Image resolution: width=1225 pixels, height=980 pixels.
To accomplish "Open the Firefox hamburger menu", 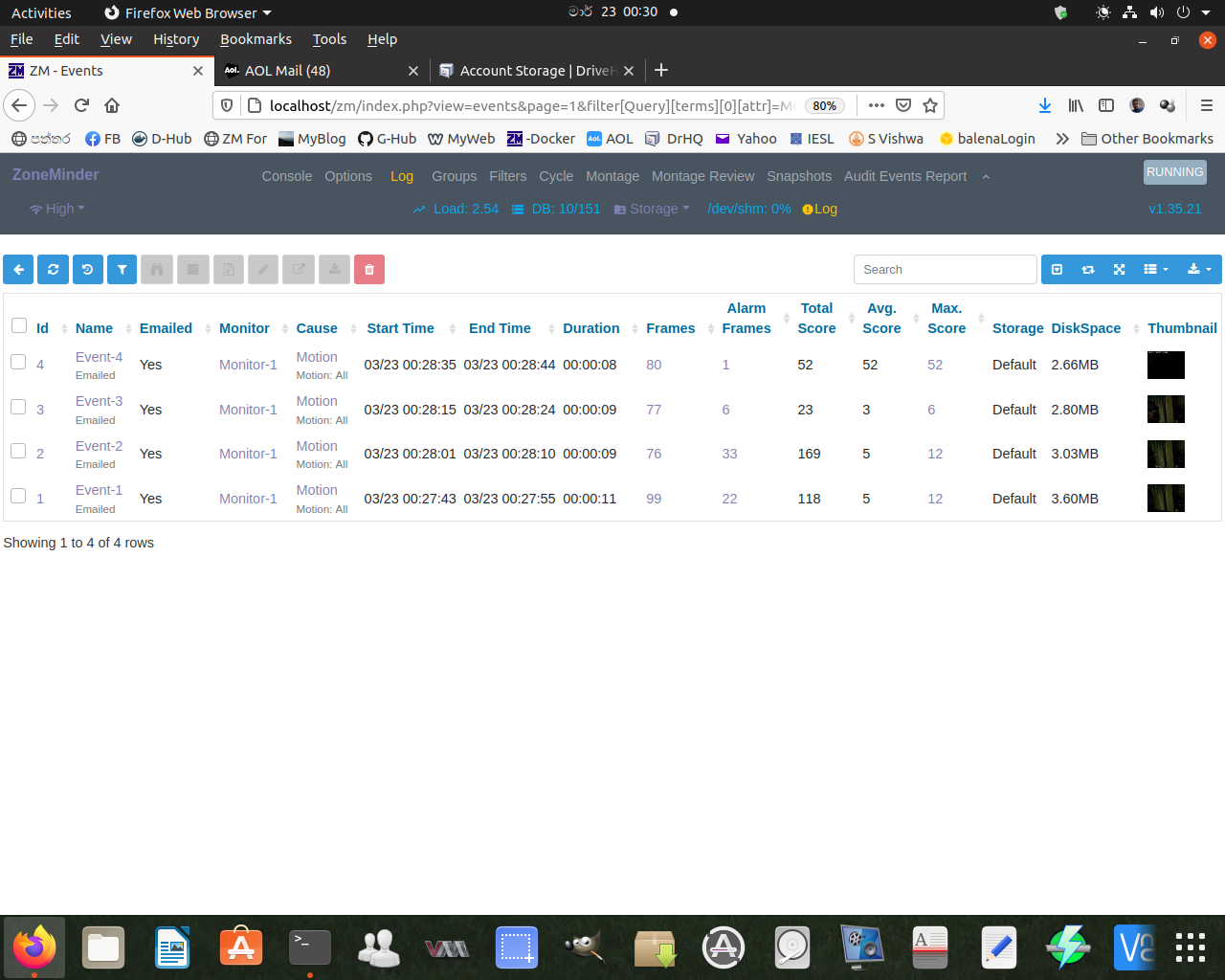I will coord(1207,105).
